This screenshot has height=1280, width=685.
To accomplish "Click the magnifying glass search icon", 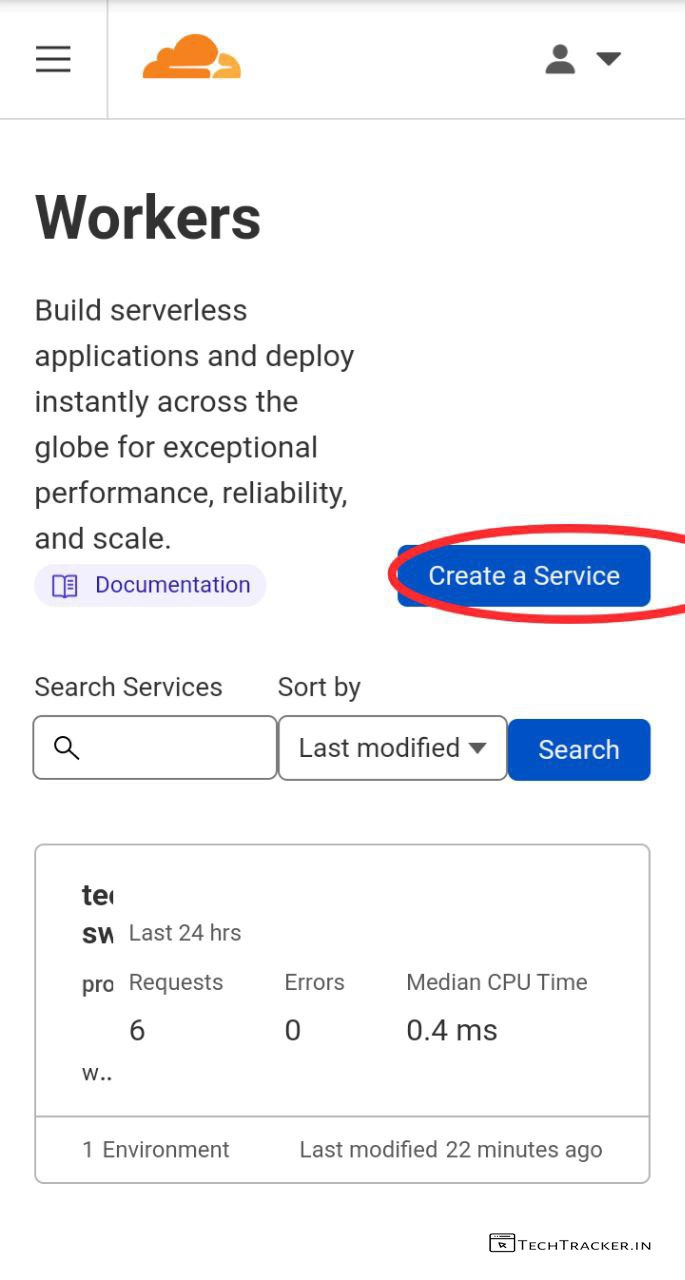I will coord(66,747).
